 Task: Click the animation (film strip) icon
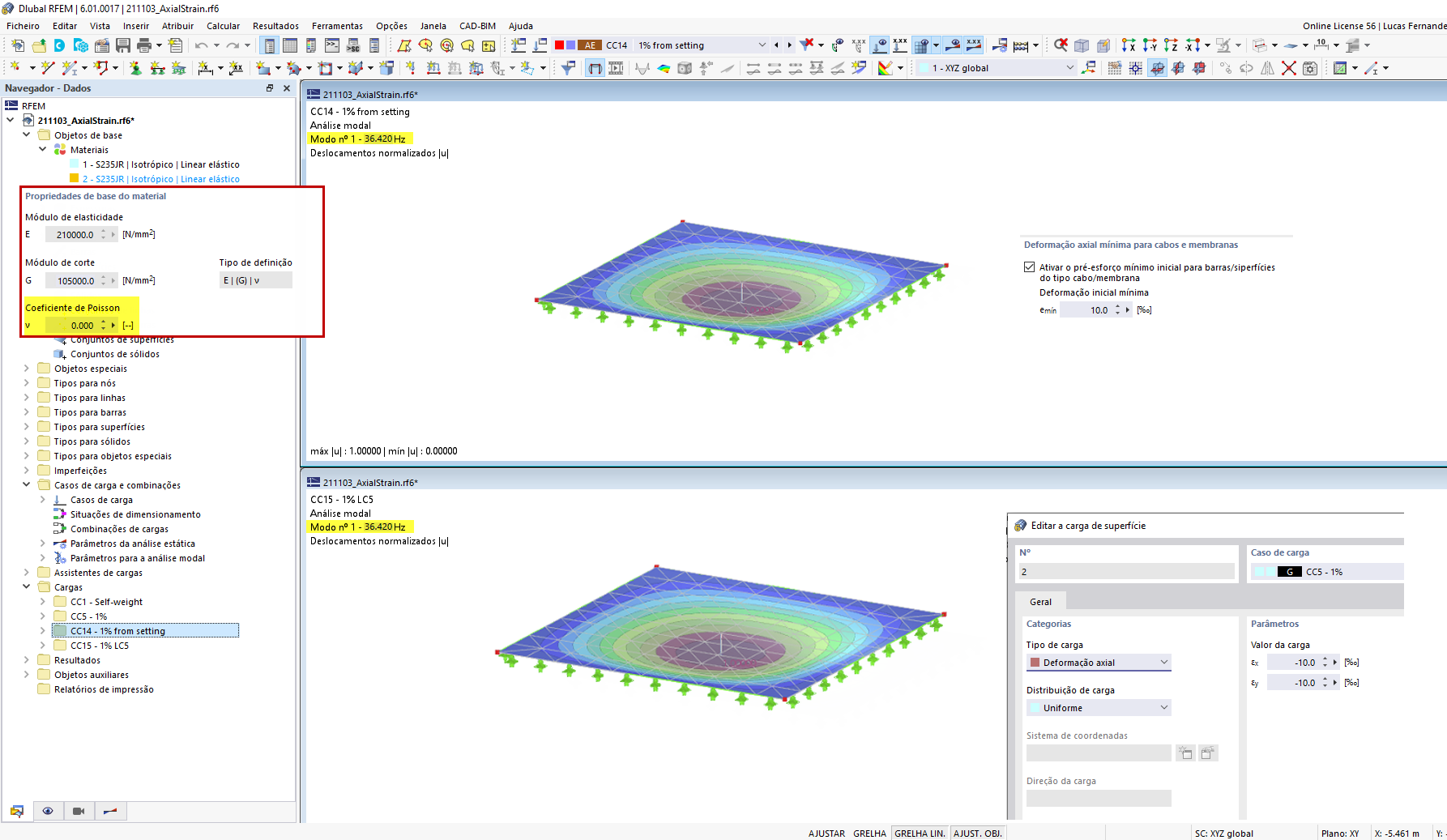click(x=616, y=68)
